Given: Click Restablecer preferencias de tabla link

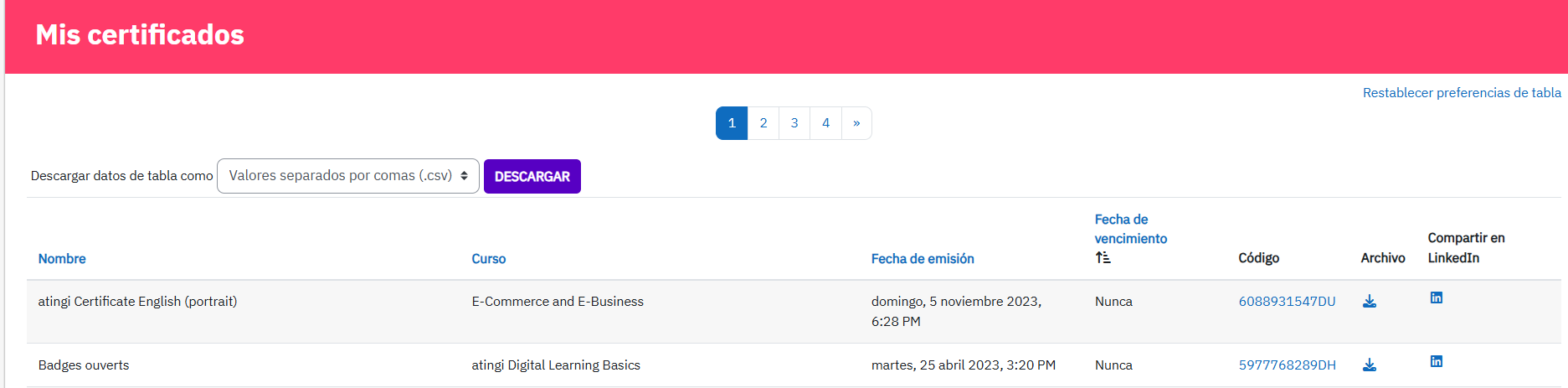Looking at the screenshot, I should tap(1461, 93).
